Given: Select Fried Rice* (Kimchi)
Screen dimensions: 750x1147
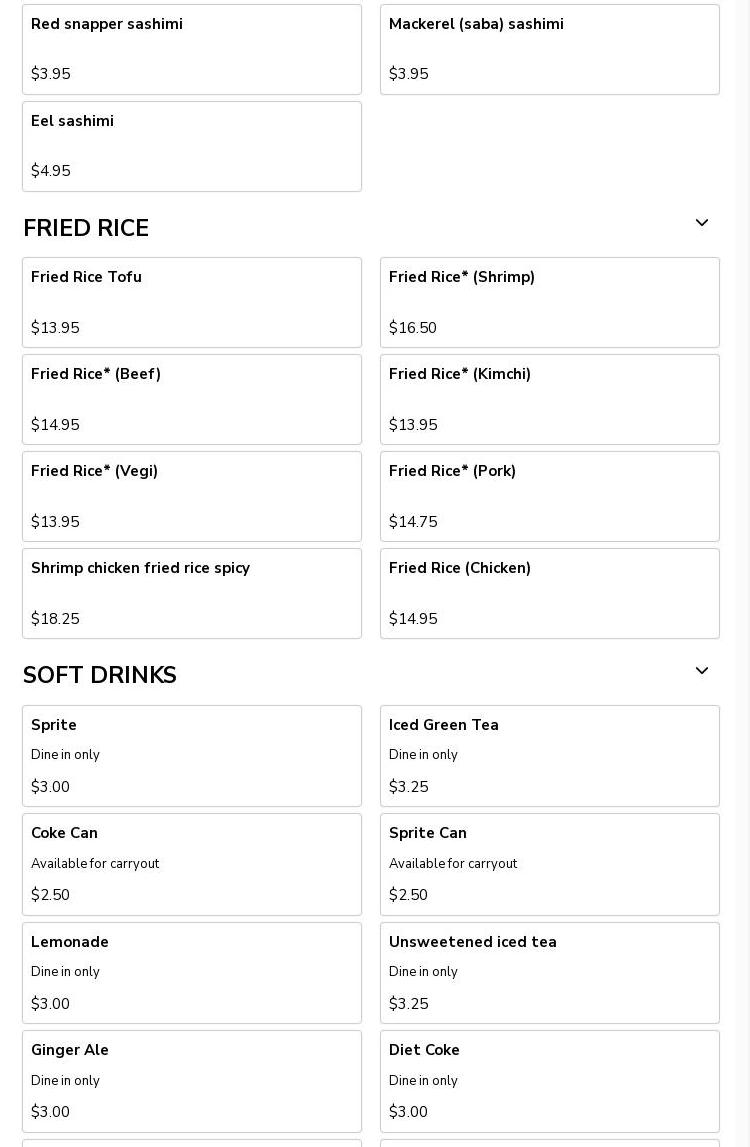Looking at the screenshot, I should (550, 399).
